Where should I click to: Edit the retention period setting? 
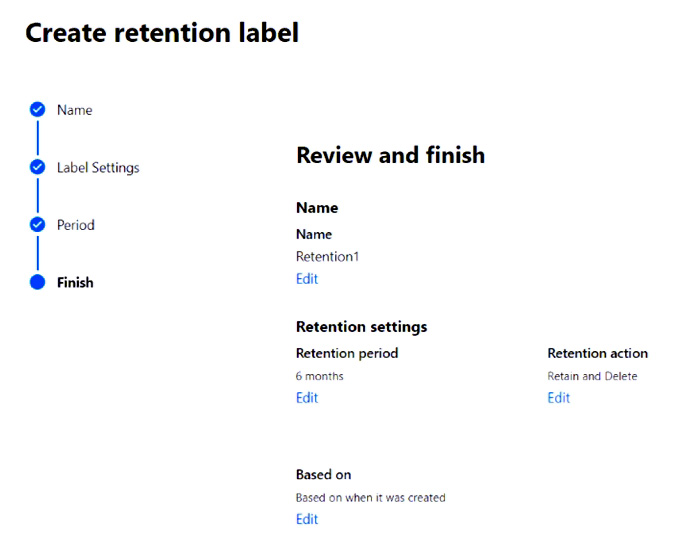(307, 398)
